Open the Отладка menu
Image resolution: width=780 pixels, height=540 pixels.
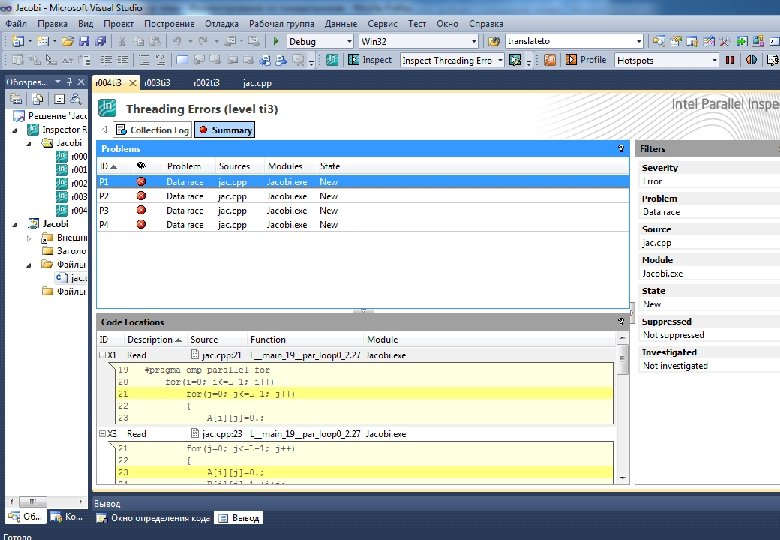tap(222, 23)
